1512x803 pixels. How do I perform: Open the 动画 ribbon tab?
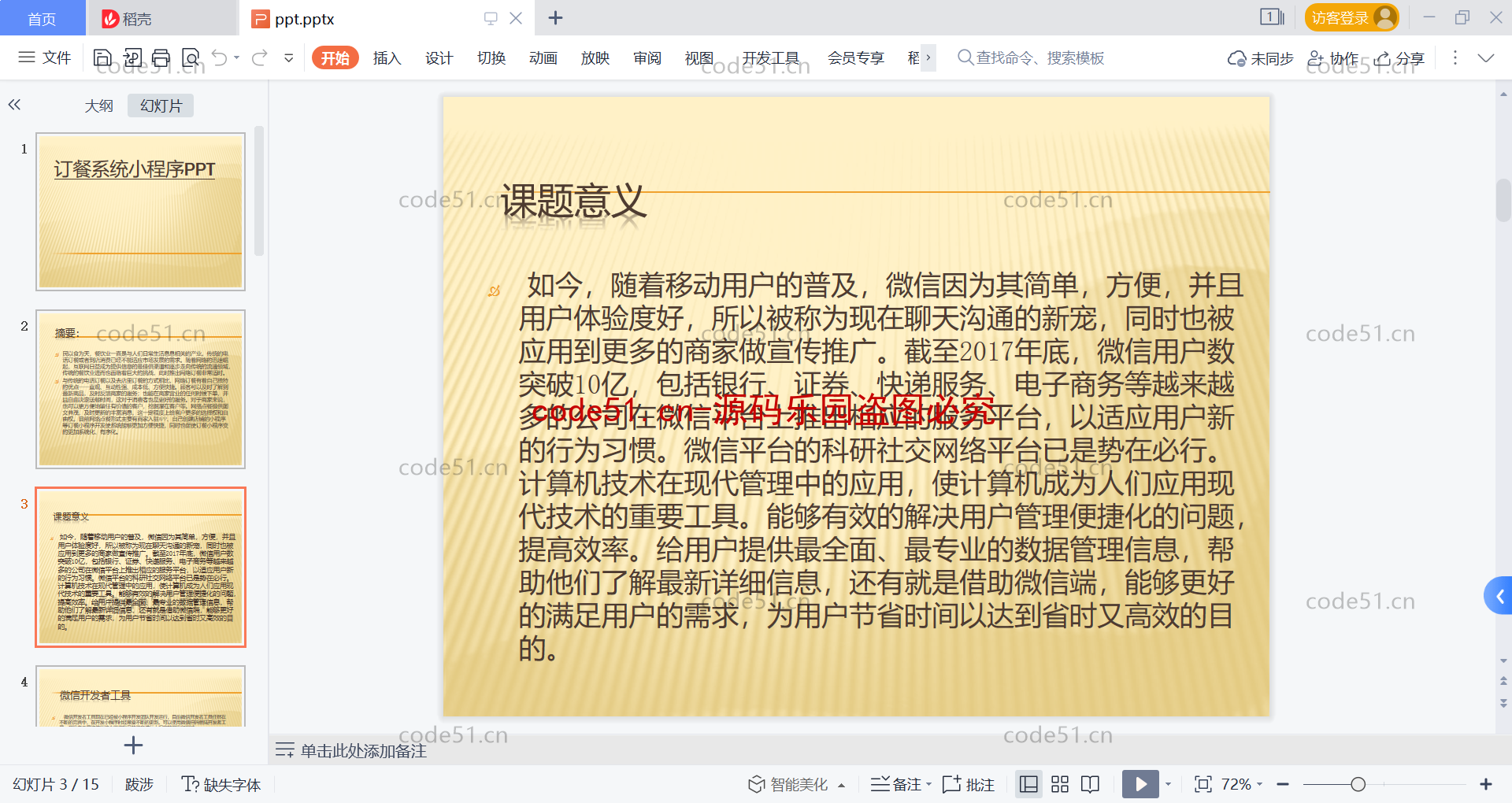tap(543, 57)
